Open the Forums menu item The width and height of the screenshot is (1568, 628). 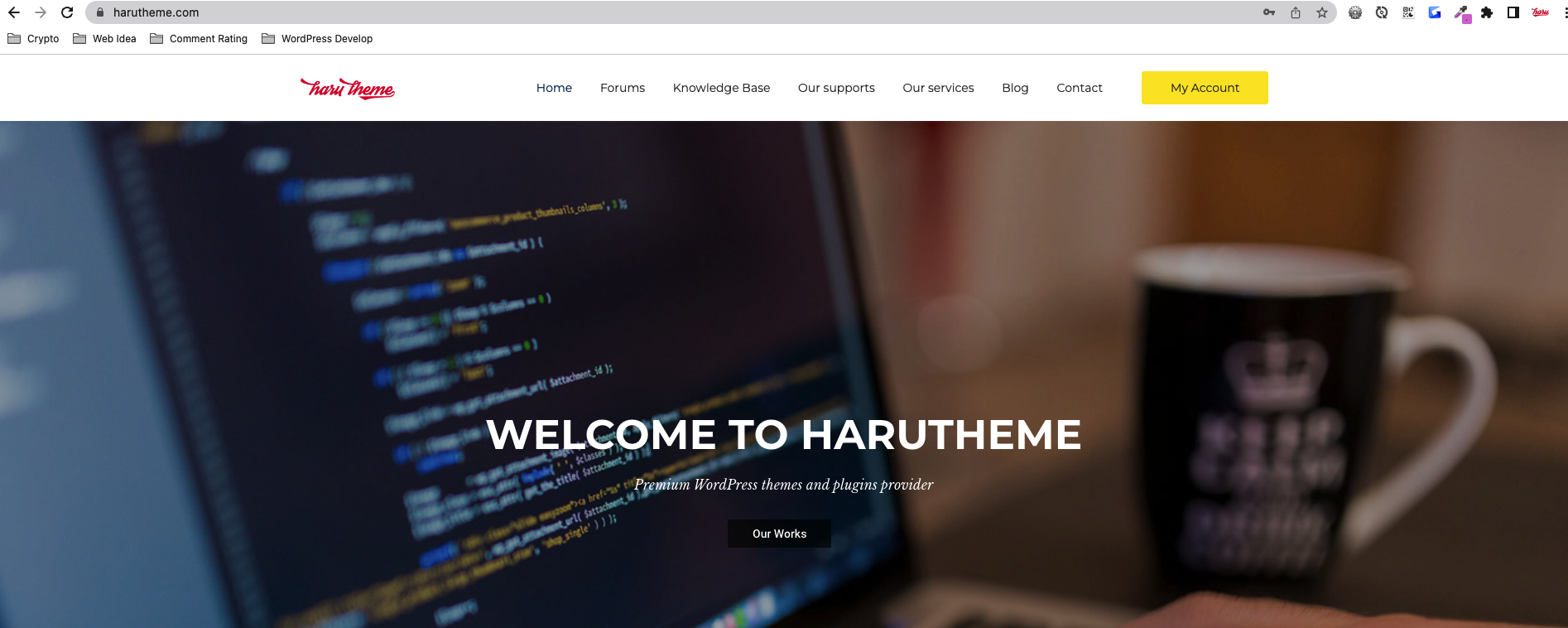click(x=623, y=88)
